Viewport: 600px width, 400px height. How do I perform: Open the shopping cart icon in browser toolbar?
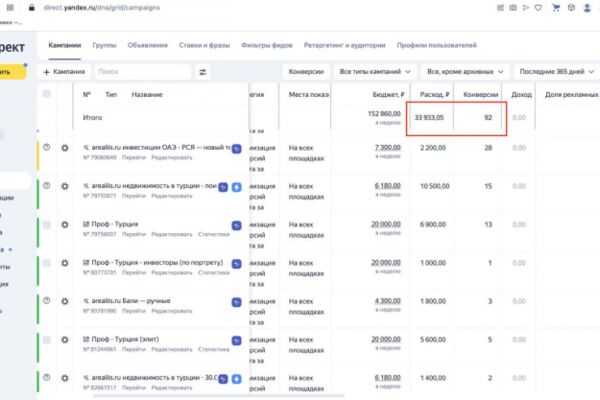556,8
